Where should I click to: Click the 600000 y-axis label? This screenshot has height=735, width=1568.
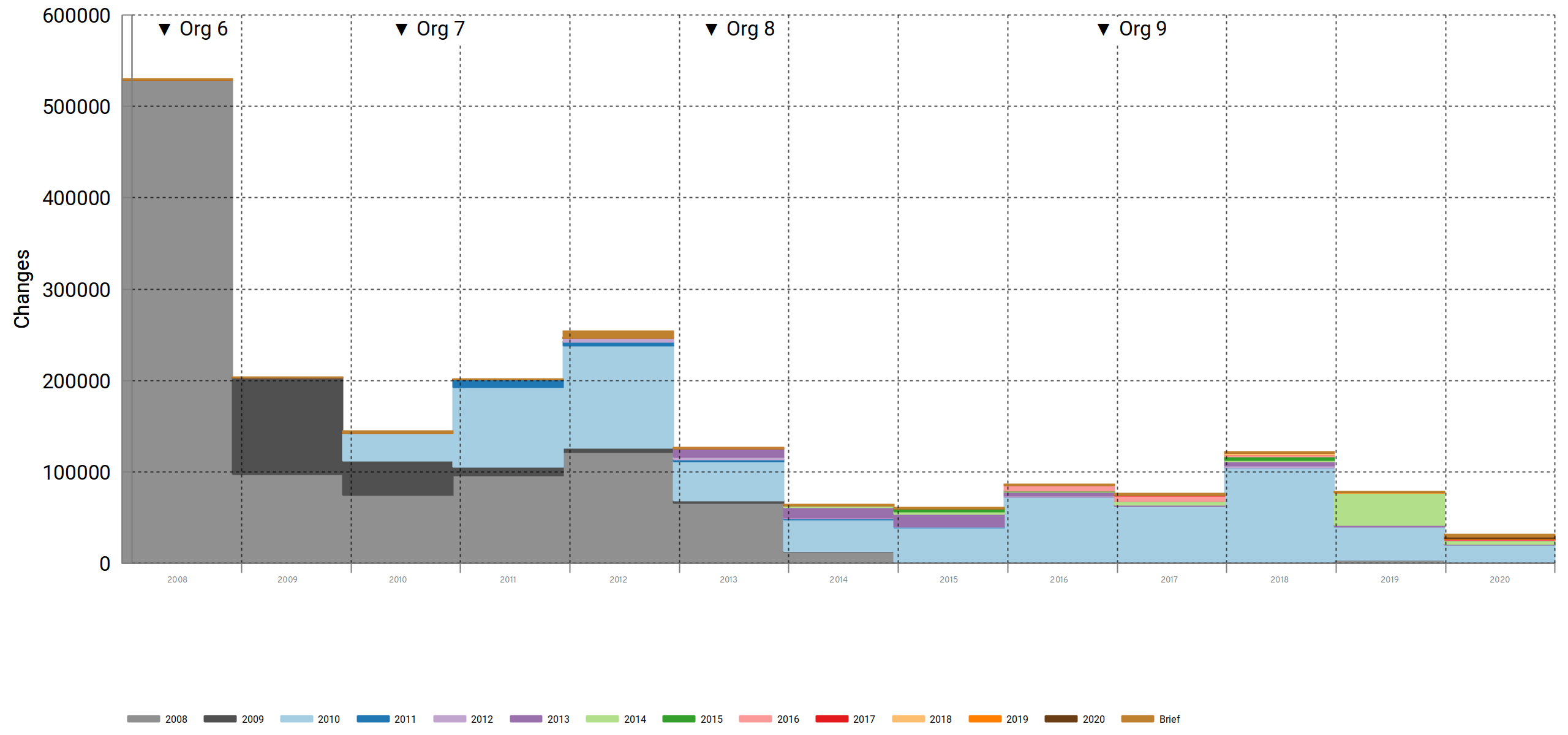77,16
